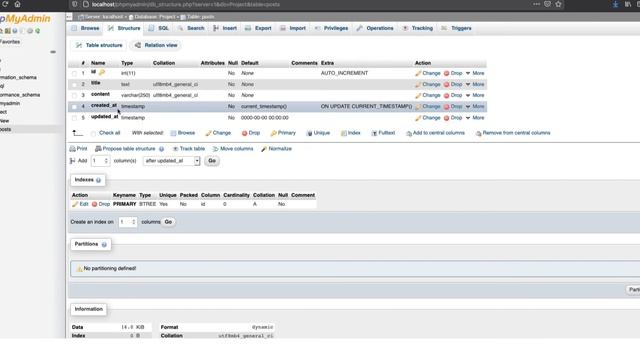Image resolution: width=640 pixels, height=360 pixels.
Task: Click the pencil Change icon for id row
Action: [418, 73]
